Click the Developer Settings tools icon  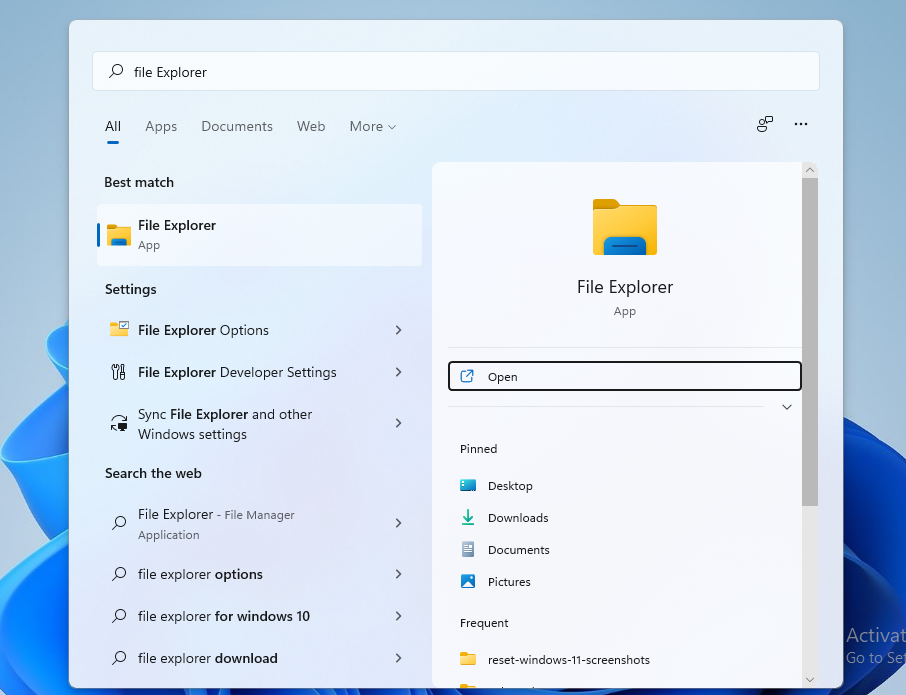point(118,371)
